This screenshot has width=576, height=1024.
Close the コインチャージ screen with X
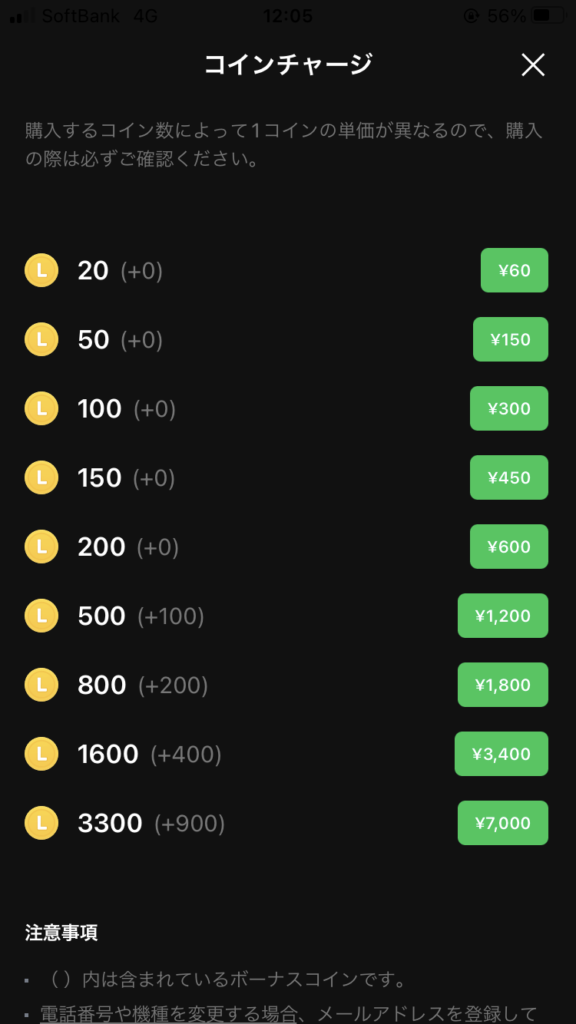click(533, 65)
